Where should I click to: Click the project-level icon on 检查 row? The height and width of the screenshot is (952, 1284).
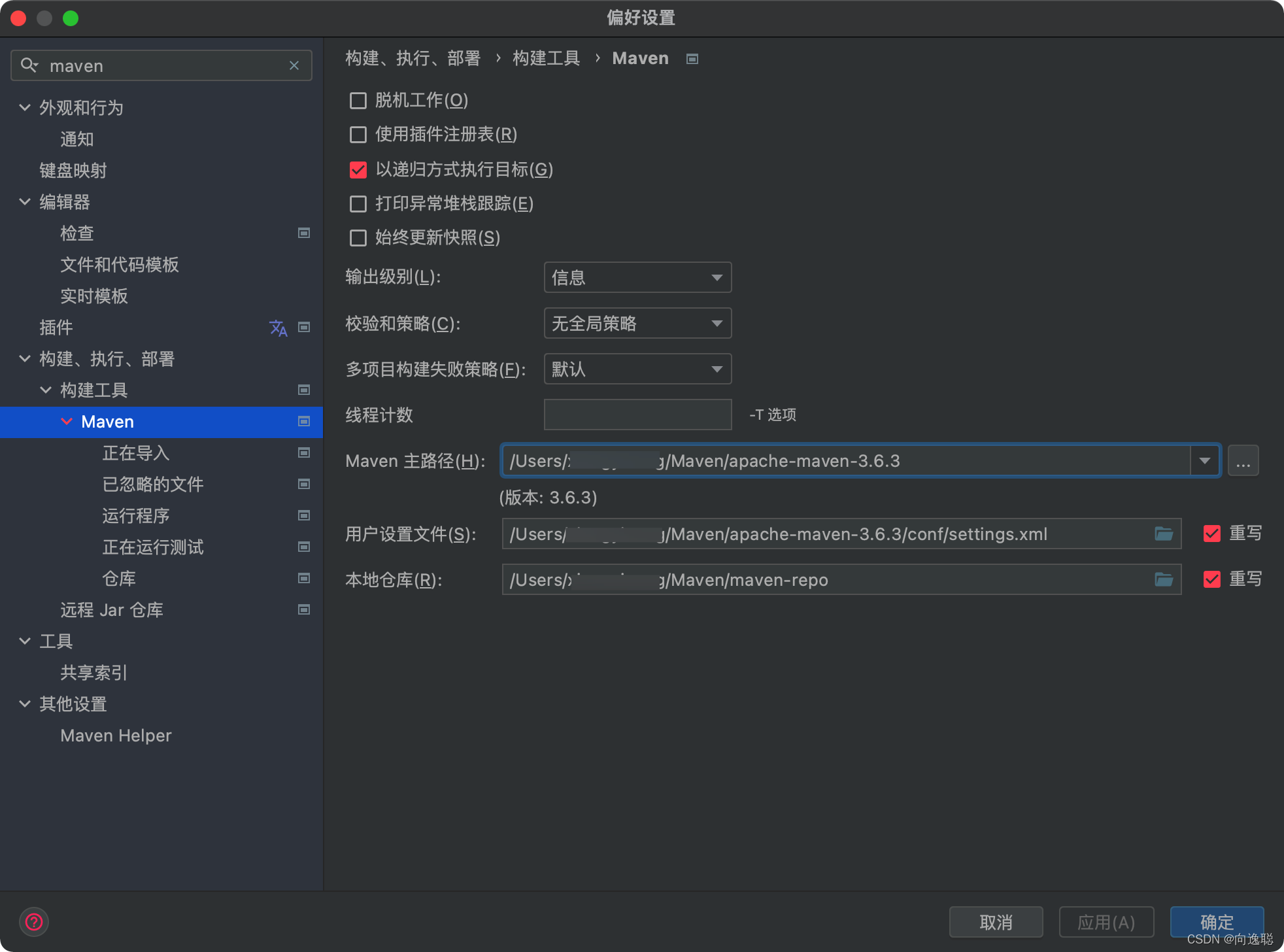[x=304, y=233]
